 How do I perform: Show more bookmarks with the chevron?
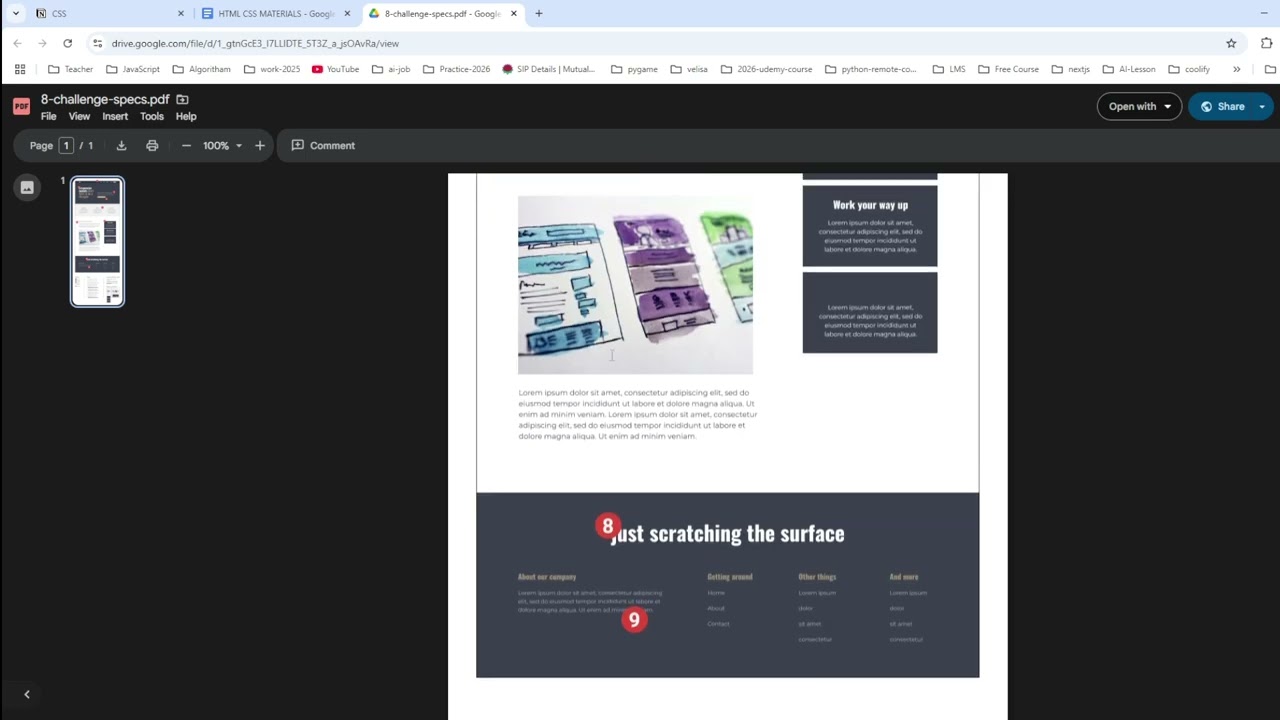(x=1236, y=69)
